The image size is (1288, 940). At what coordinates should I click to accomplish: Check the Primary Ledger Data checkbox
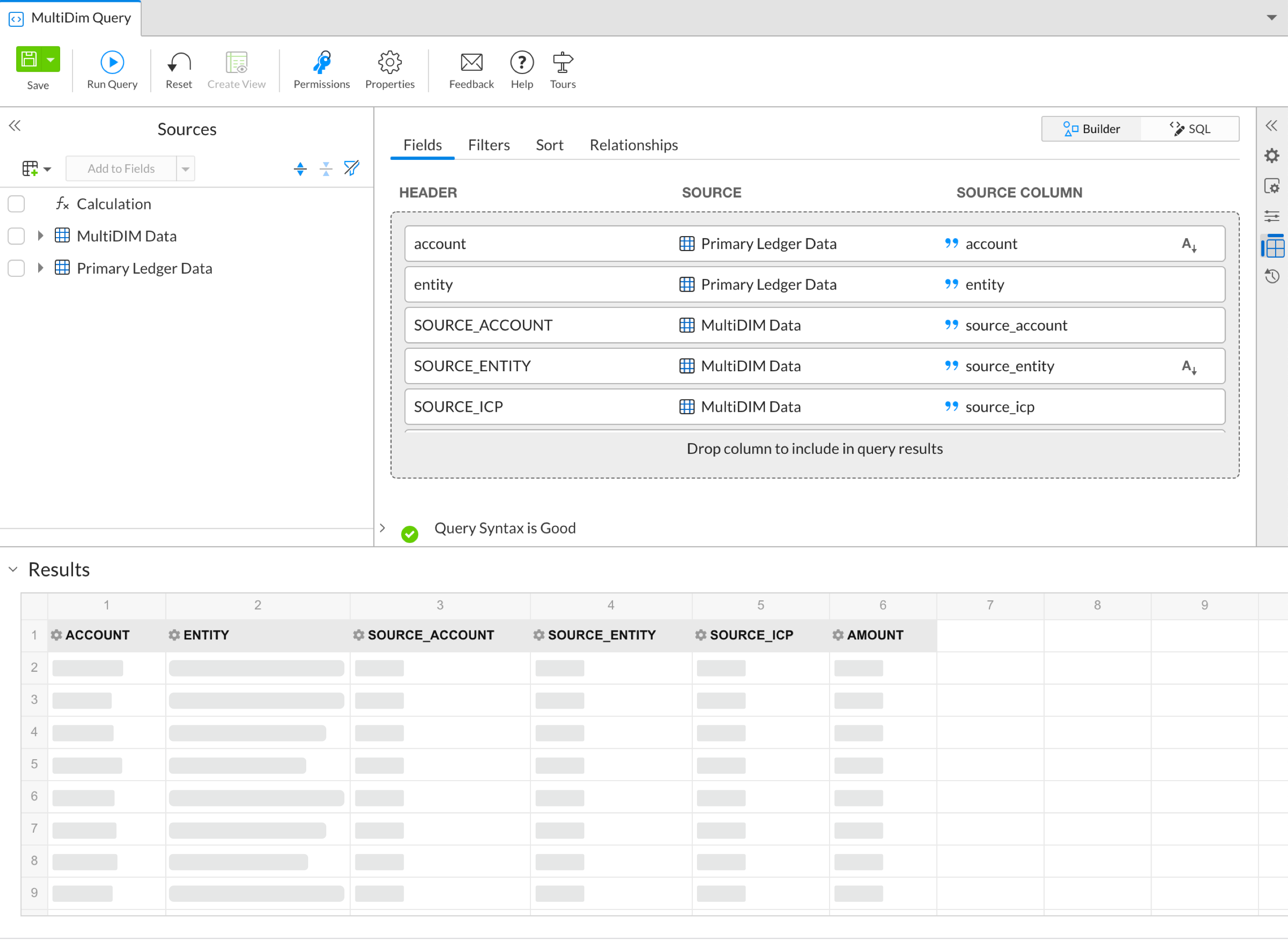(16, 268)
